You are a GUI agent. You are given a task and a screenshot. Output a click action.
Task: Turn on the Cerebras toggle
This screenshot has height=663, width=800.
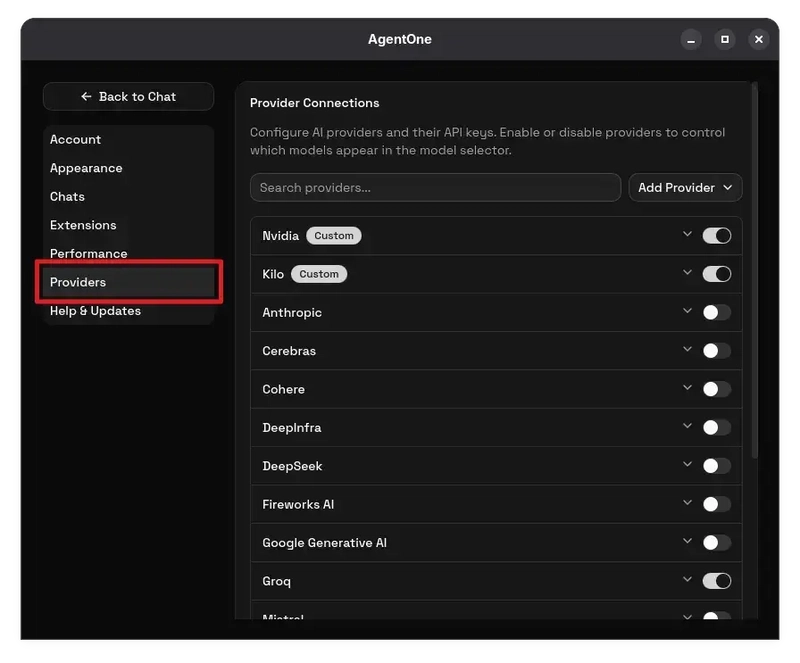tap(716, 351)
